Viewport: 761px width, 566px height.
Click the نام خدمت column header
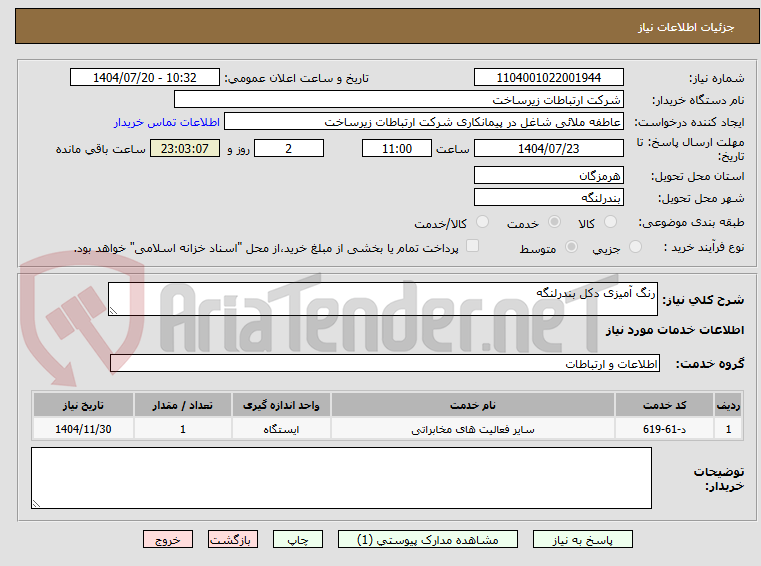(473, 405)
